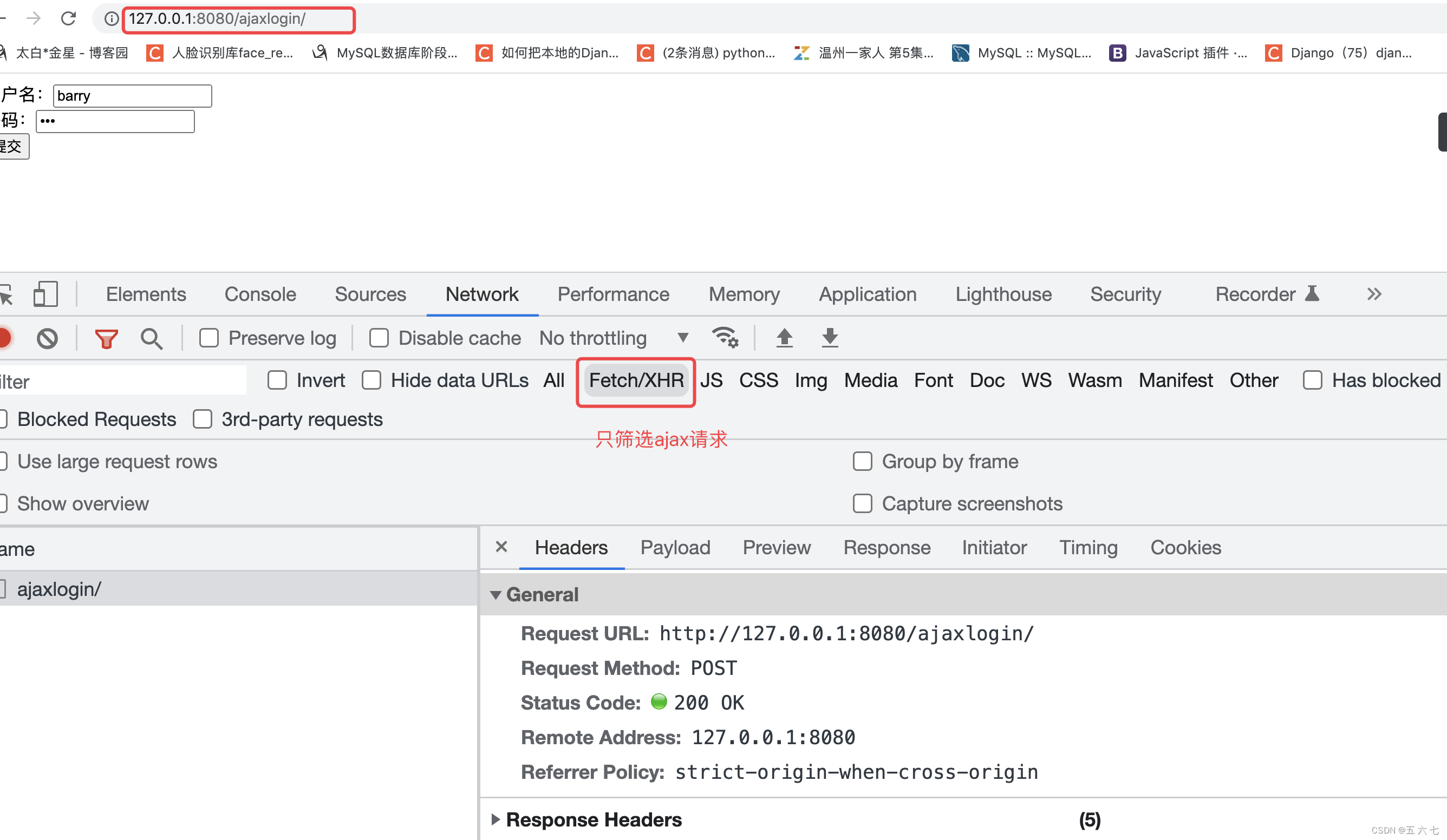Open 人脸识别库face_re bookmark
Screen dimensions: 1447x840
pyautogui.click(x=220, y=53)
